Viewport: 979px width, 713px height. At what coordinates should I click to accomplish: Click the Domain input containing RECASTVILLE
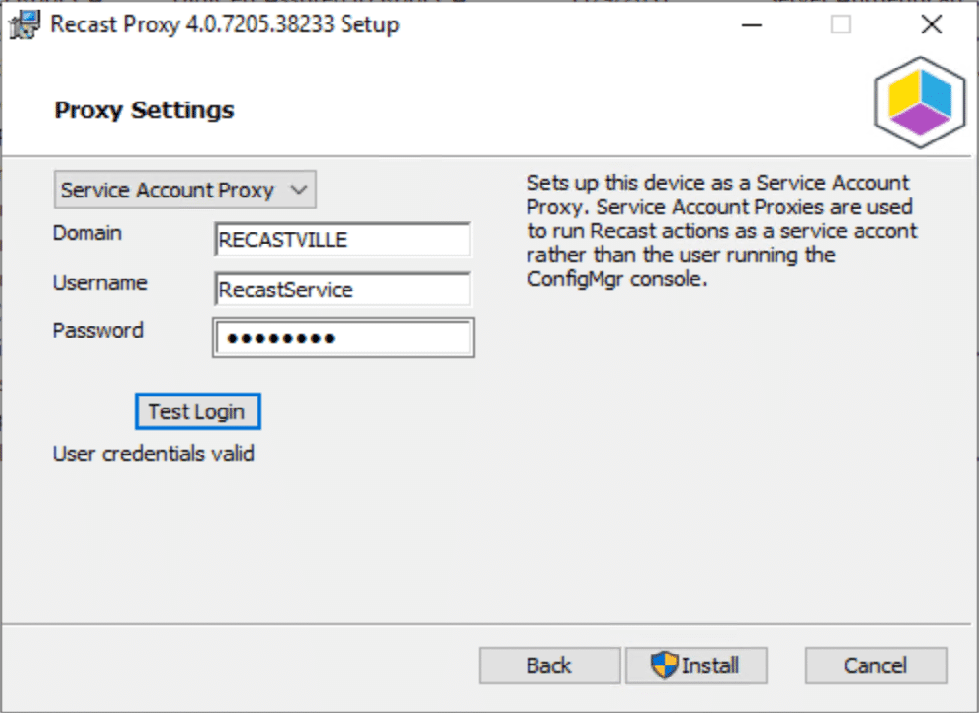[x=342, y=239]
